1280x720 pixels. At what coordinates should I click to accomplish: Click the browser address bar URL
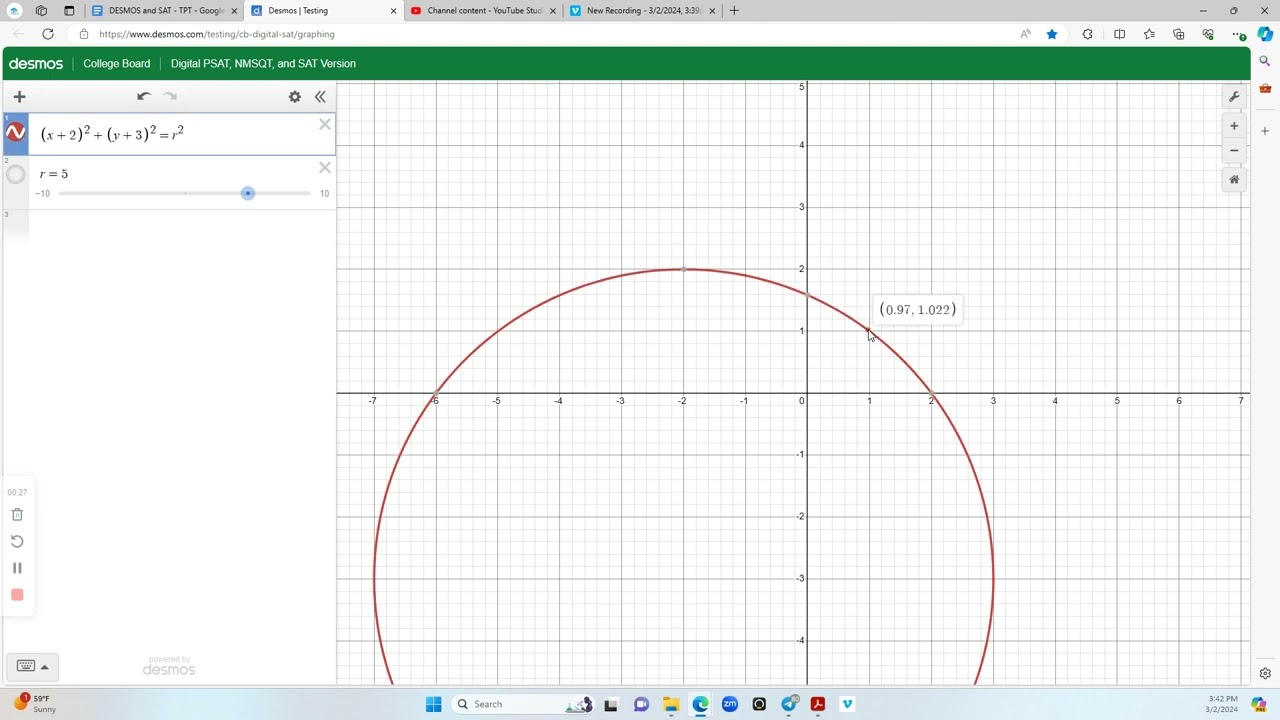click(x=216, y=34)
